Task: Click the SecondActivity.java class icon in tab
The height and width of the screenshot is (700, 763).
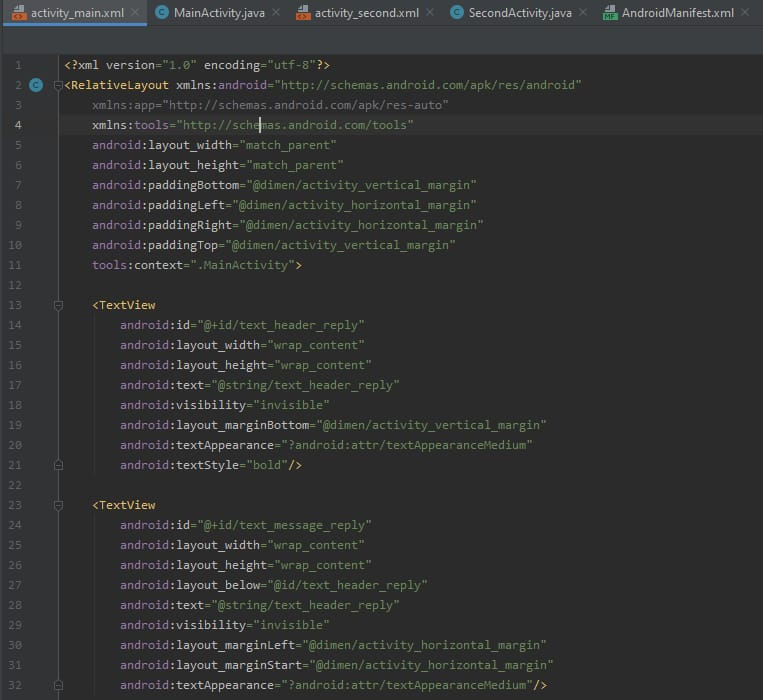Action: (x=456, y=12)
